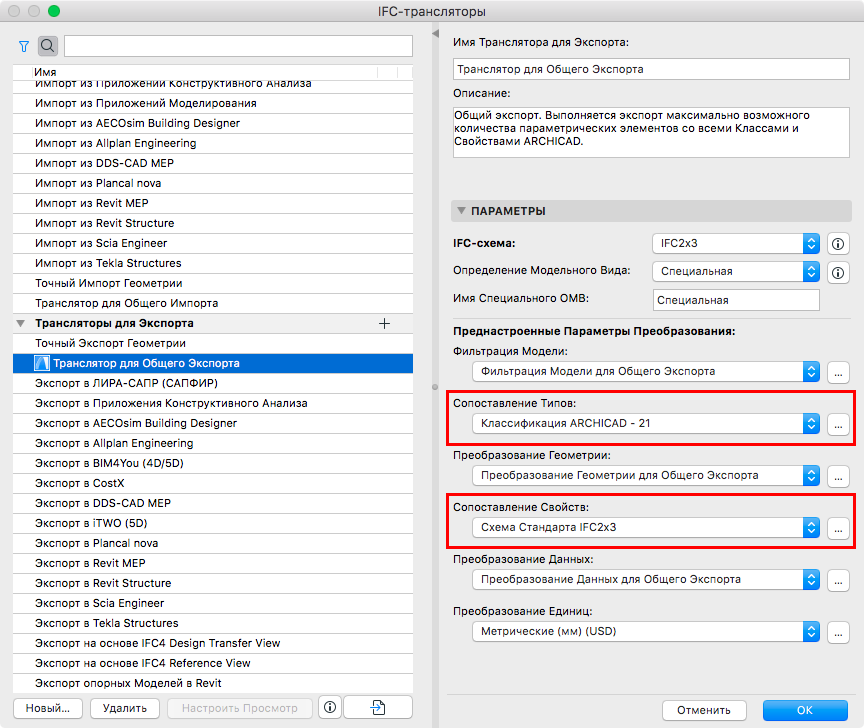Select Экспорт в CostX
This screenshot has height=728, width=864.
pos(213,483)
